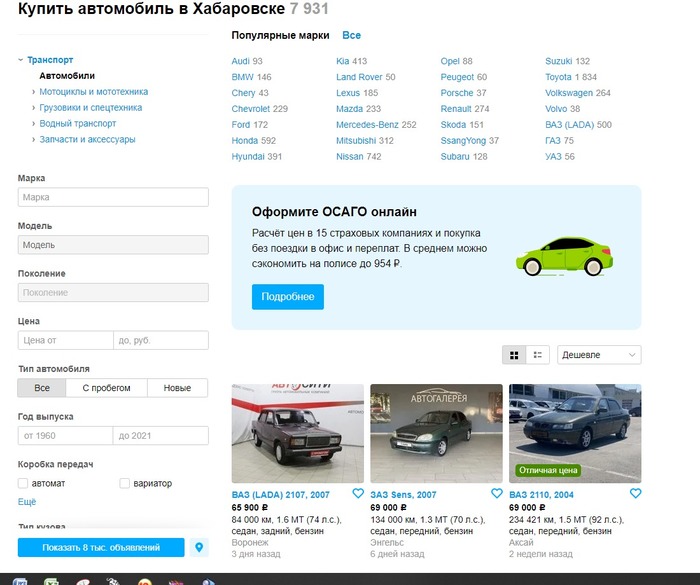Select С пробегом car type
700x585 pixels.
(x=107, y=388)
